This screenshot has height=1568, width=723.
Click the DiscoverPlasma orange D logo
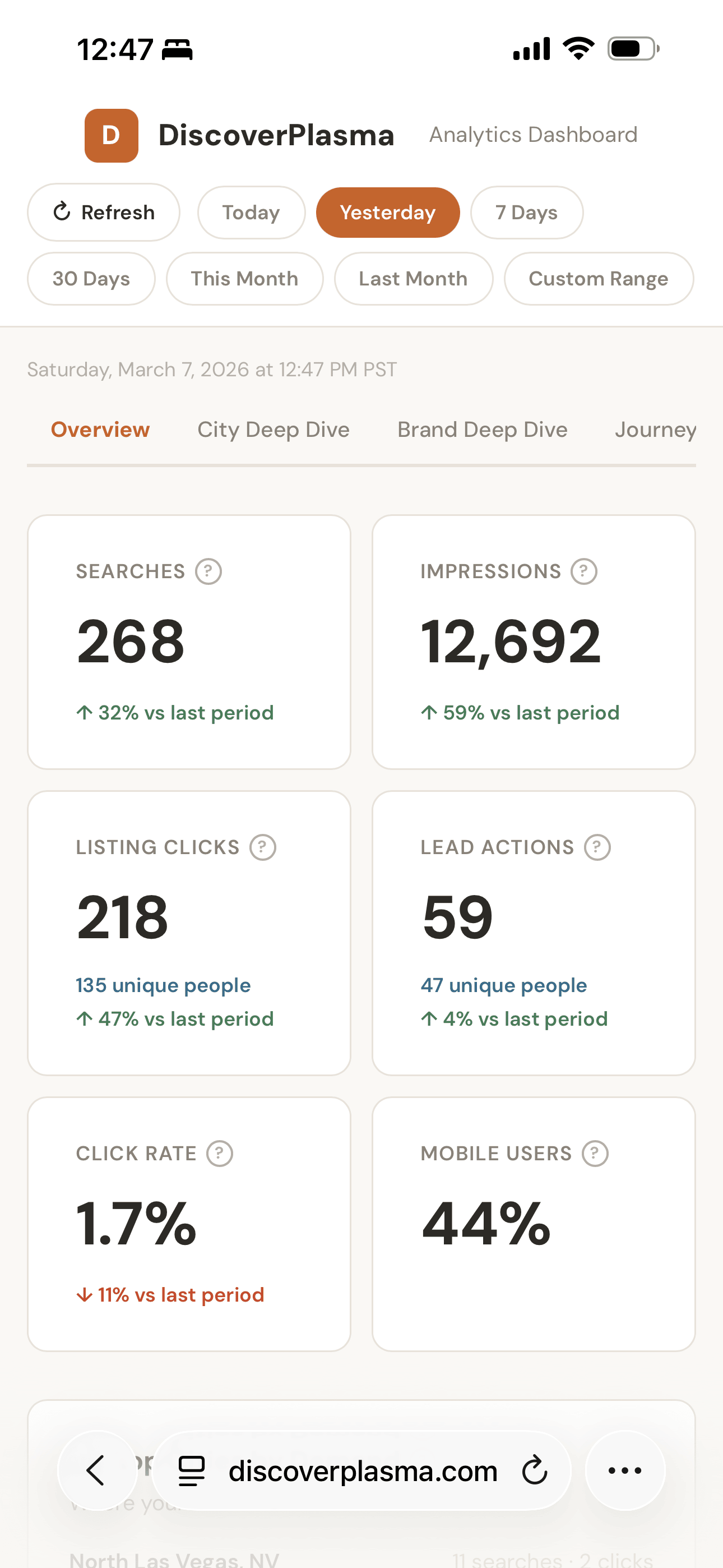tap(112, 135)
